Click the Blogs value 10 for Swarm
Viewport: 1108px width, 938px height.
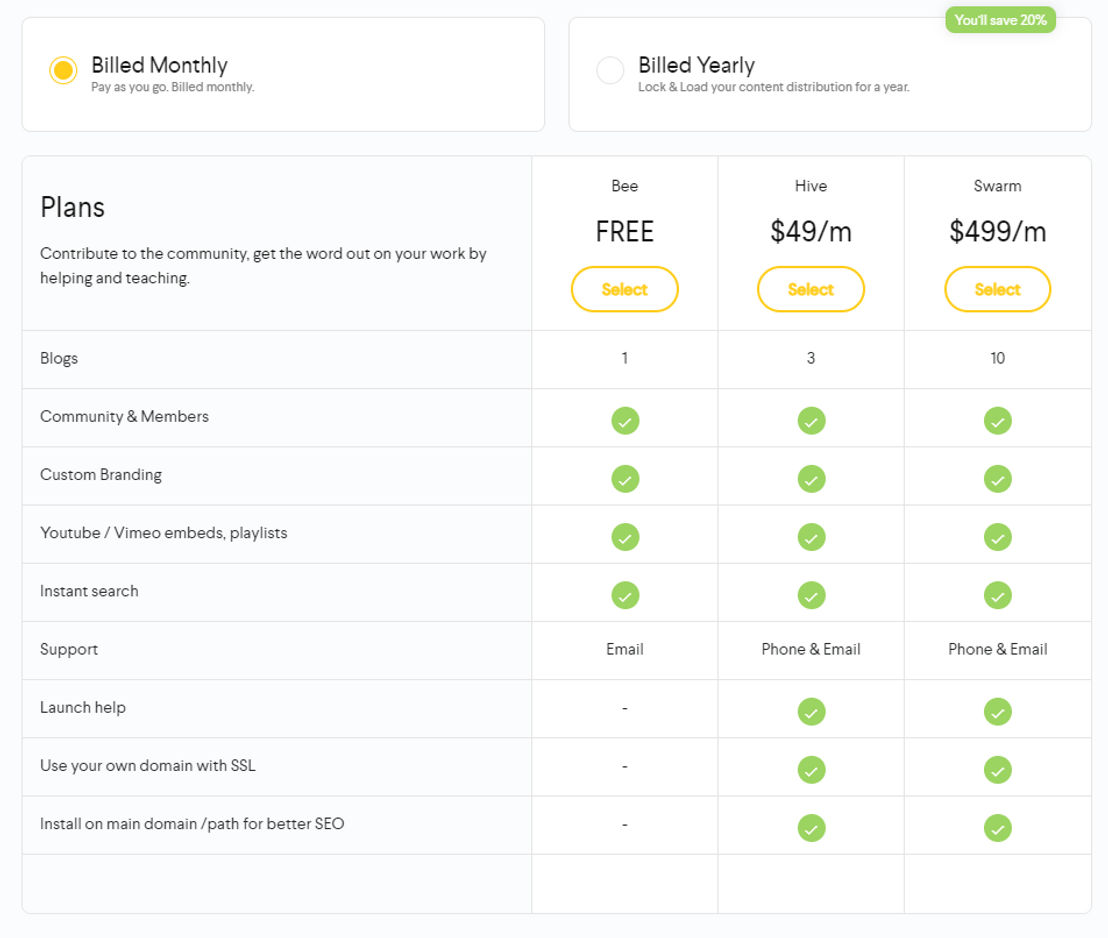pos(997,358)
